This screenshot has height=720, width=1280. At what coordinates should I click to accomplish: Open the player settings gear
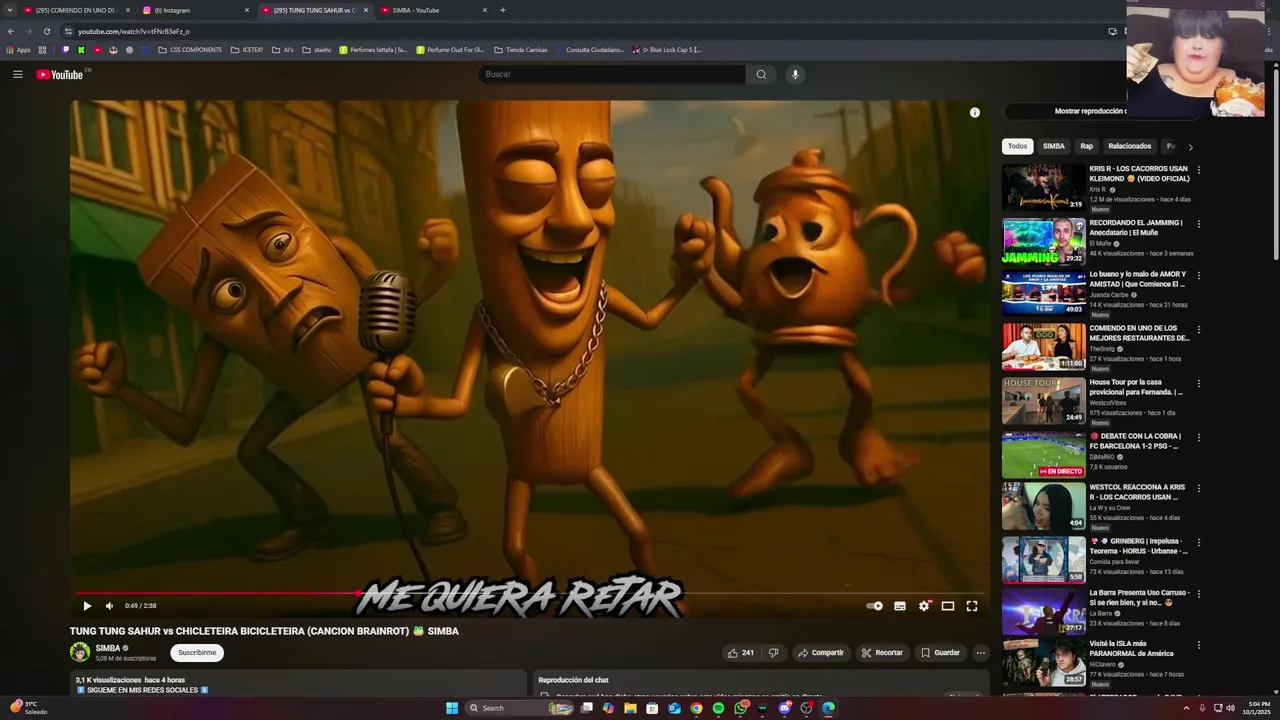924,606
